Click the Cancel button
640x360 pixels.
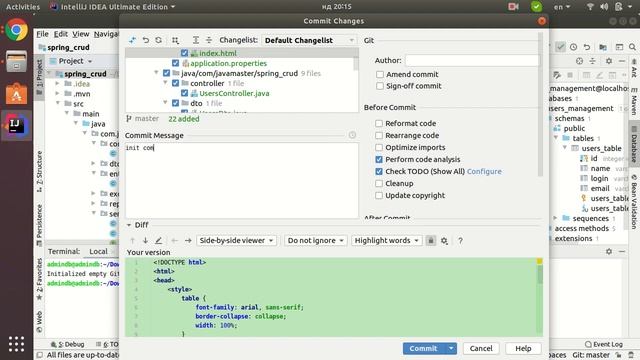pyautogui.click(x=481, y=349)
